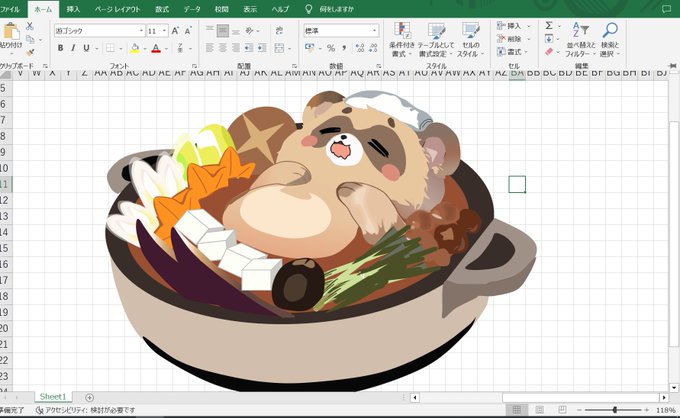The width and height of the screenshot is (680, 418).
Task: Click the red font color A
Action: 156,48
